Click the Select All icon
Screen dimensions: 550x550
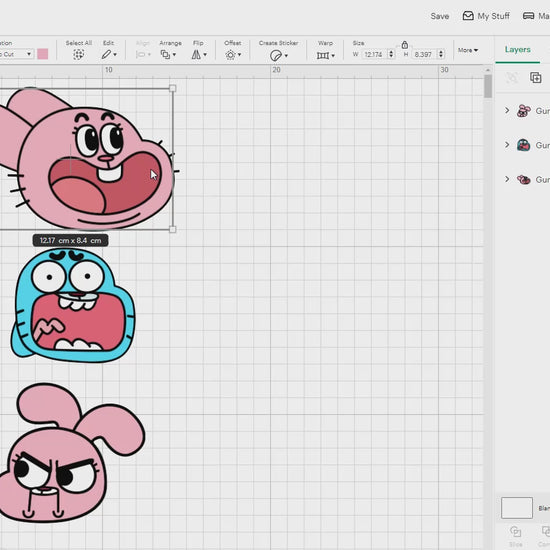(x=79, y=54)
